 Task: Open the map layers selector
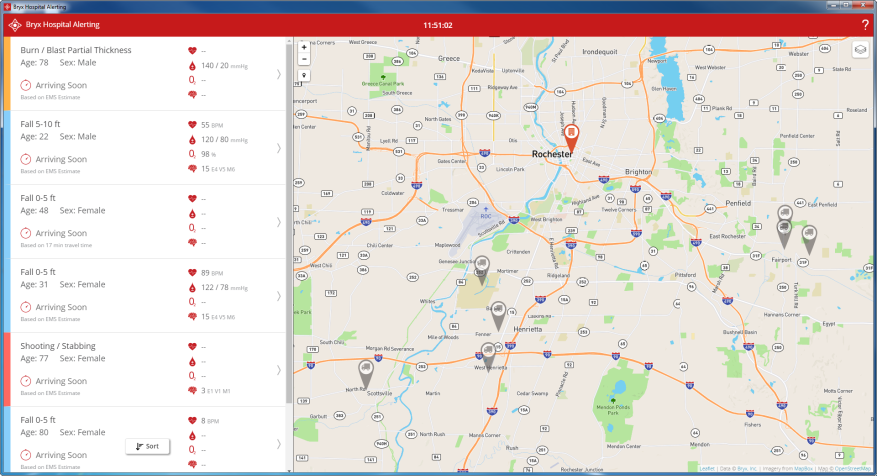pos(859,51)
